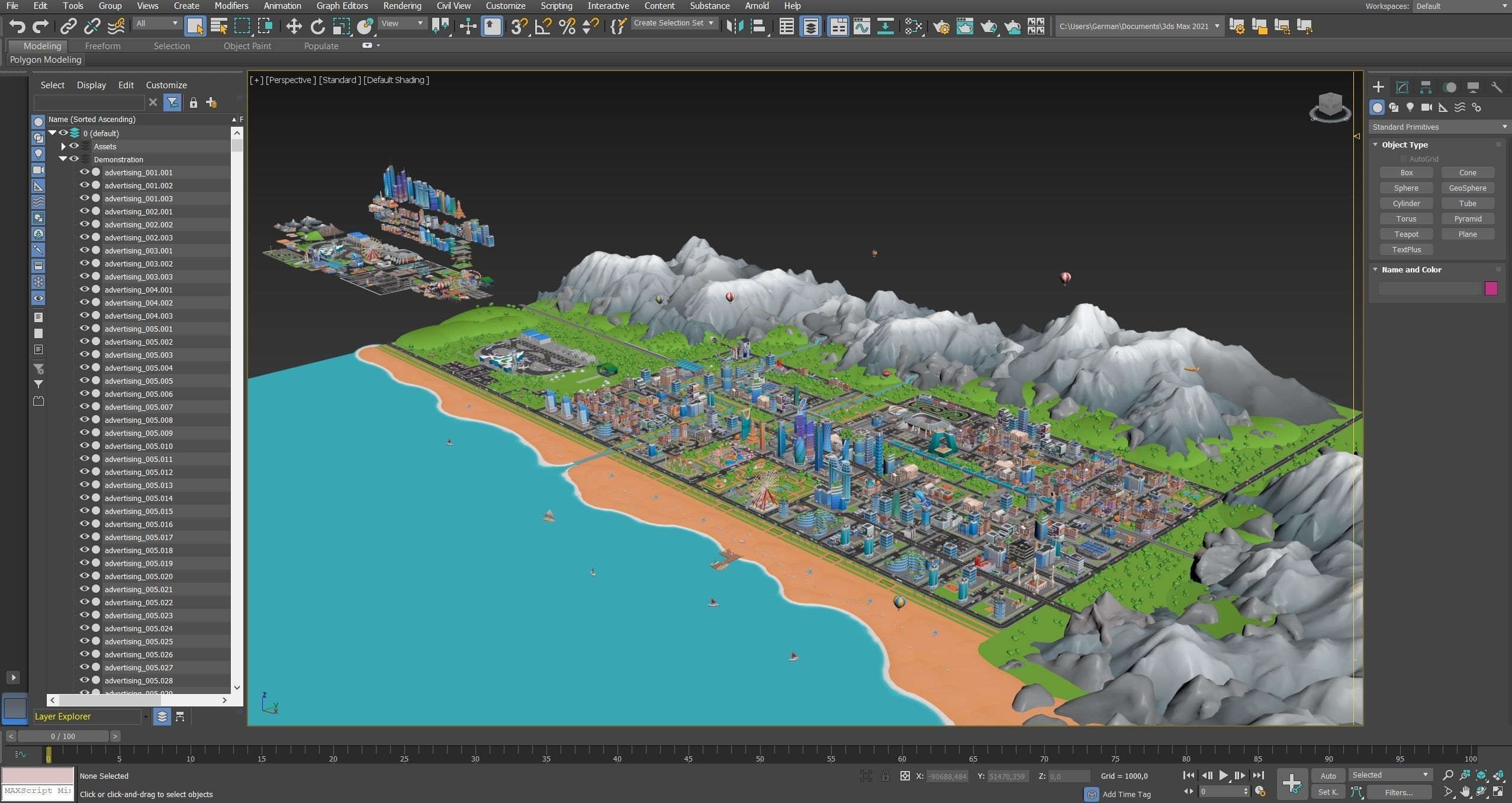Click the Filters... key filter button
The width and height of the screenshot is (1512, 803).
click(1399, 792)
